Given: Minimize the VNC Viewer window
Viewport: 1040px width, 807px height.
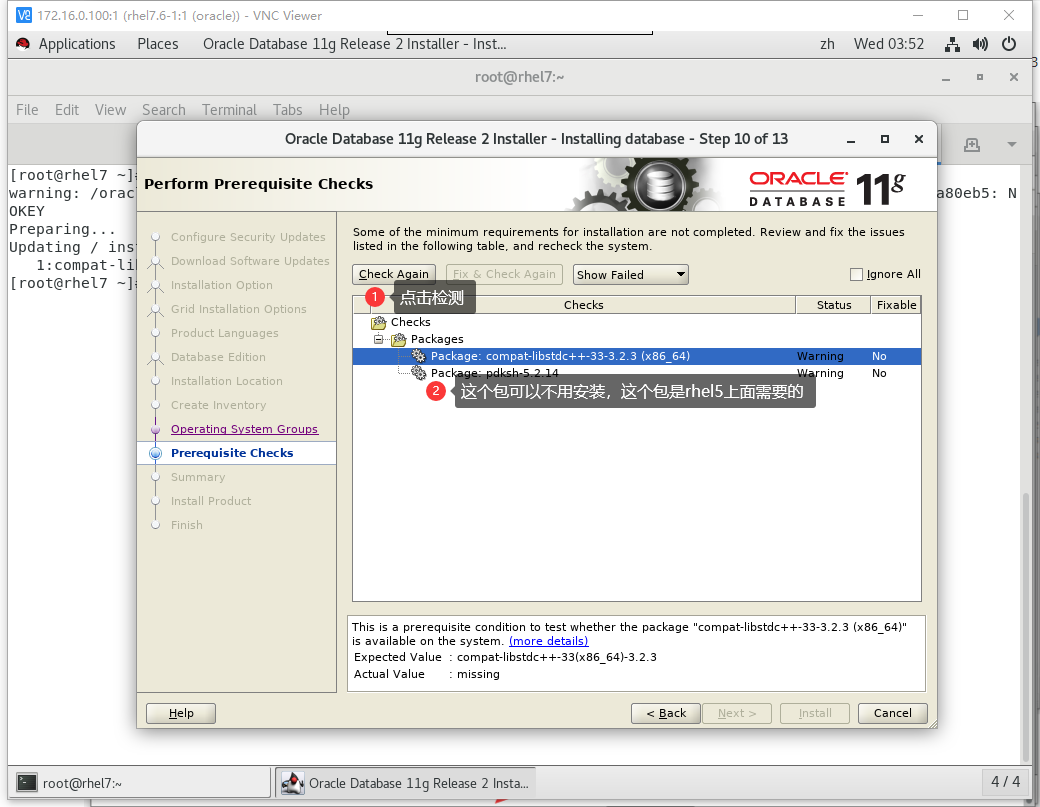Looking at the screenshot, I should (x=918, y=15).
